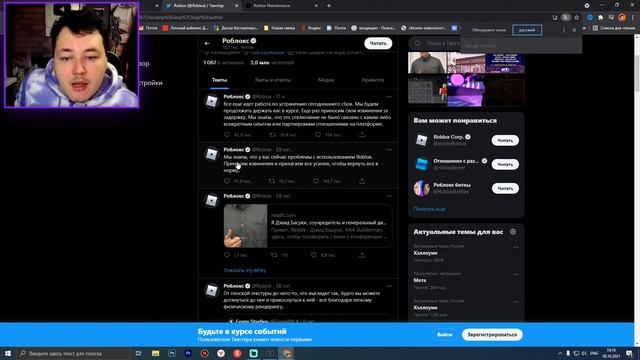Screen dimensions: 640x360
Task: Retweet the first Роблокс tweet
Action: (x=273, y=135)
